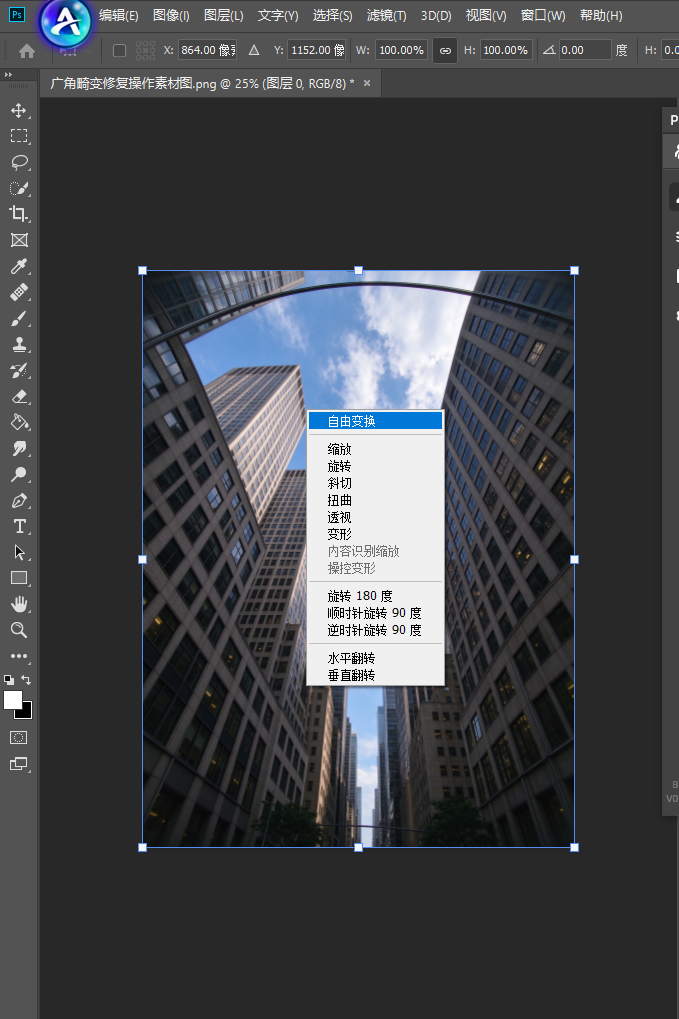The width and height of the screenshot is (679, 1019).
Task: Choose 水平翻转 in context menu
Action: [375, 658]
